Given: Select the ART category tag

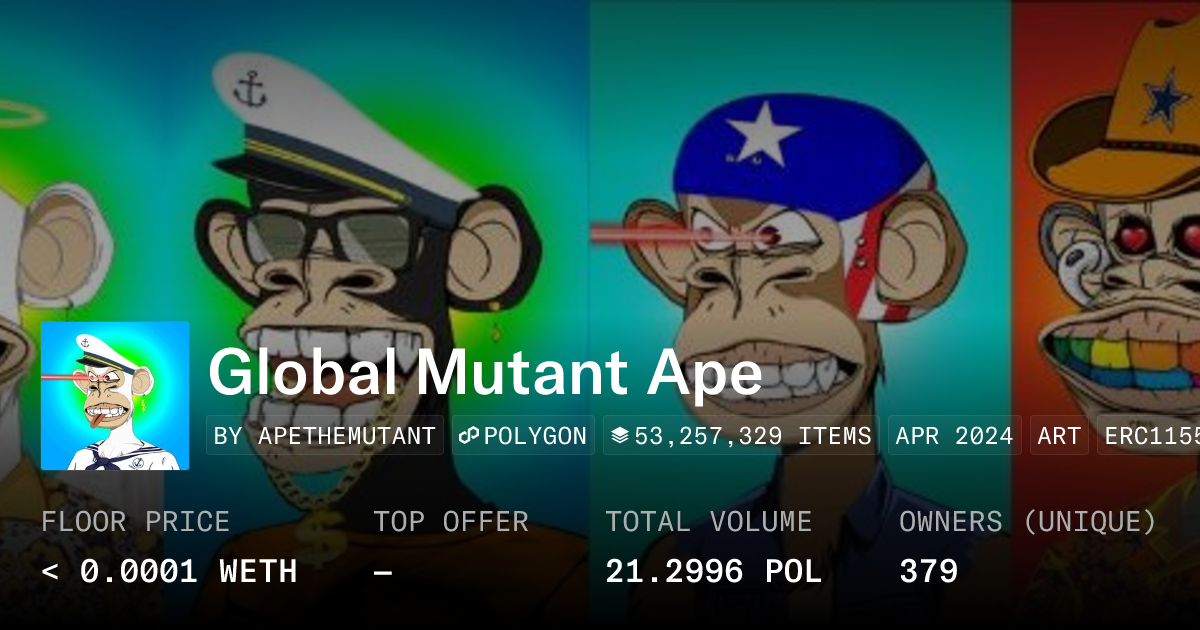Looking at the screenshot, I should pyautogui.click(x=1059, y=436).
